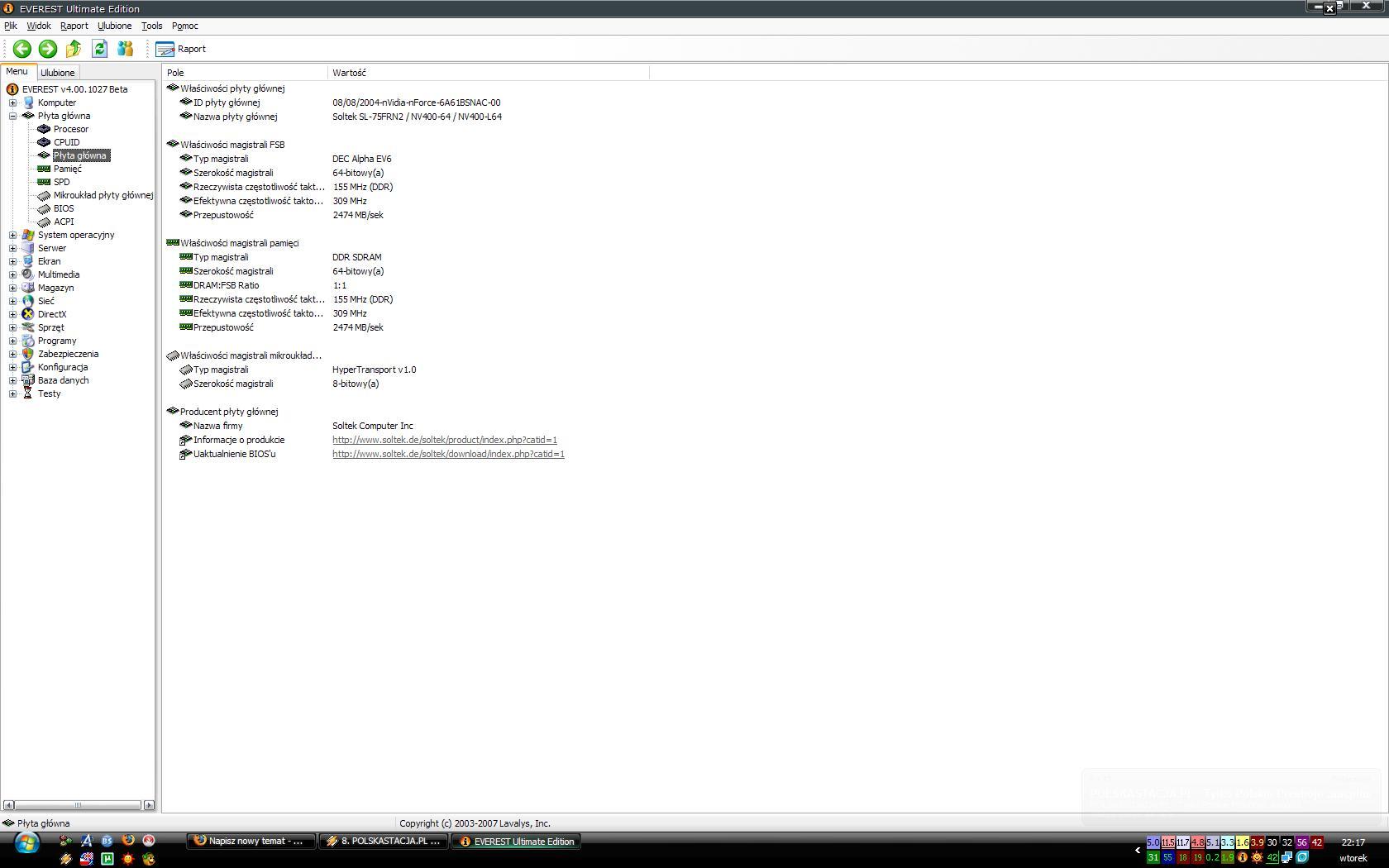Image resolution: width=1389 pixels, height=868 pixels.
Task: Open the Ulubione menu in menu bar
Action: tap(114, 26)
